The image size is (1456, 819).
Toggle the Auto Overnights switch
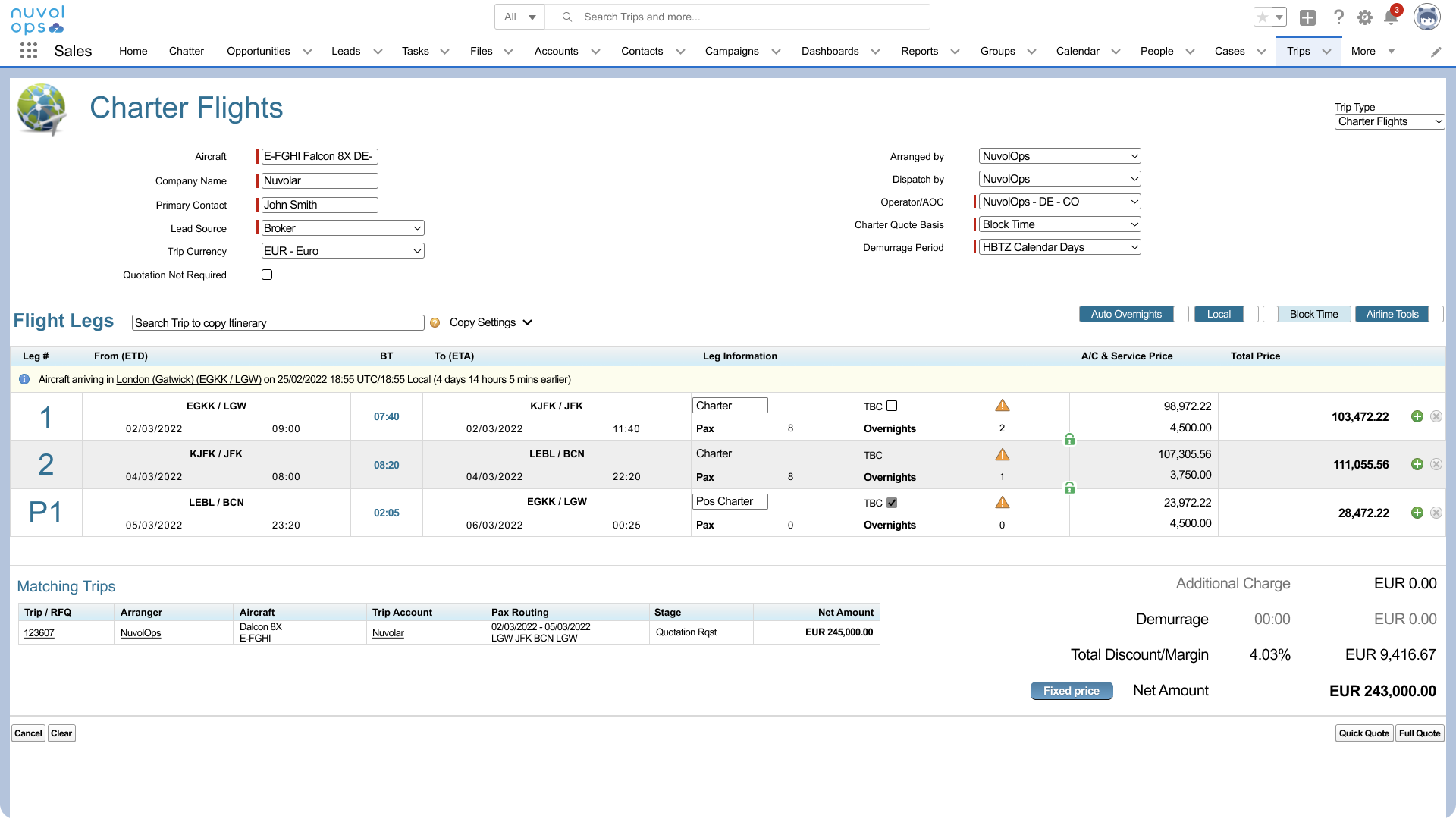click(1134, 314)
